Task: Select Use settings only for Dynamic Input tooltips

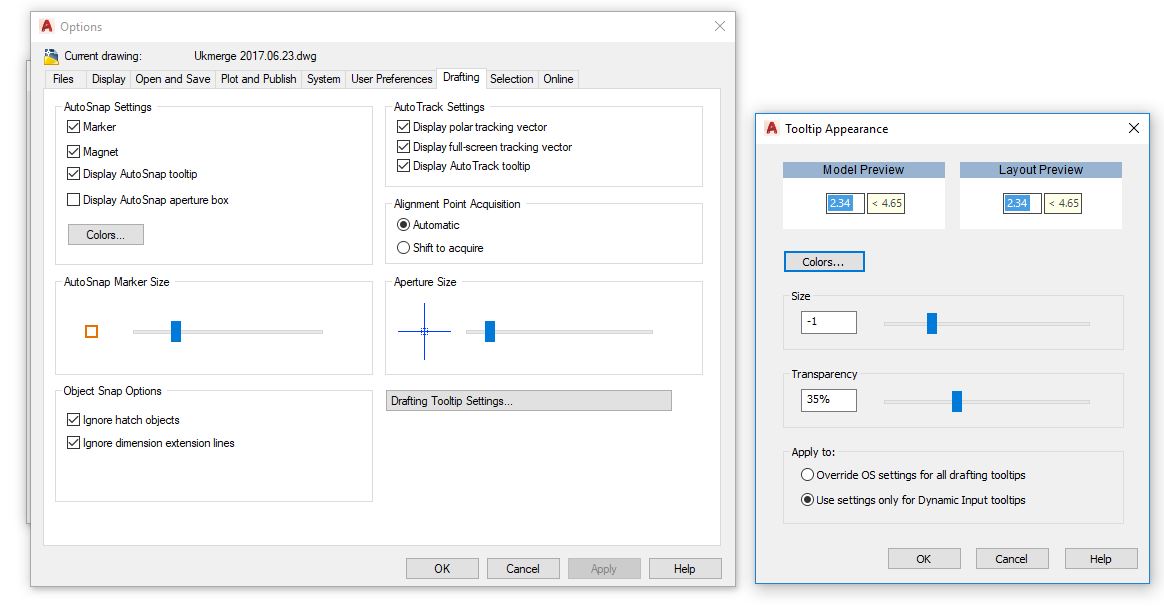Action: [x=807, y=500]
